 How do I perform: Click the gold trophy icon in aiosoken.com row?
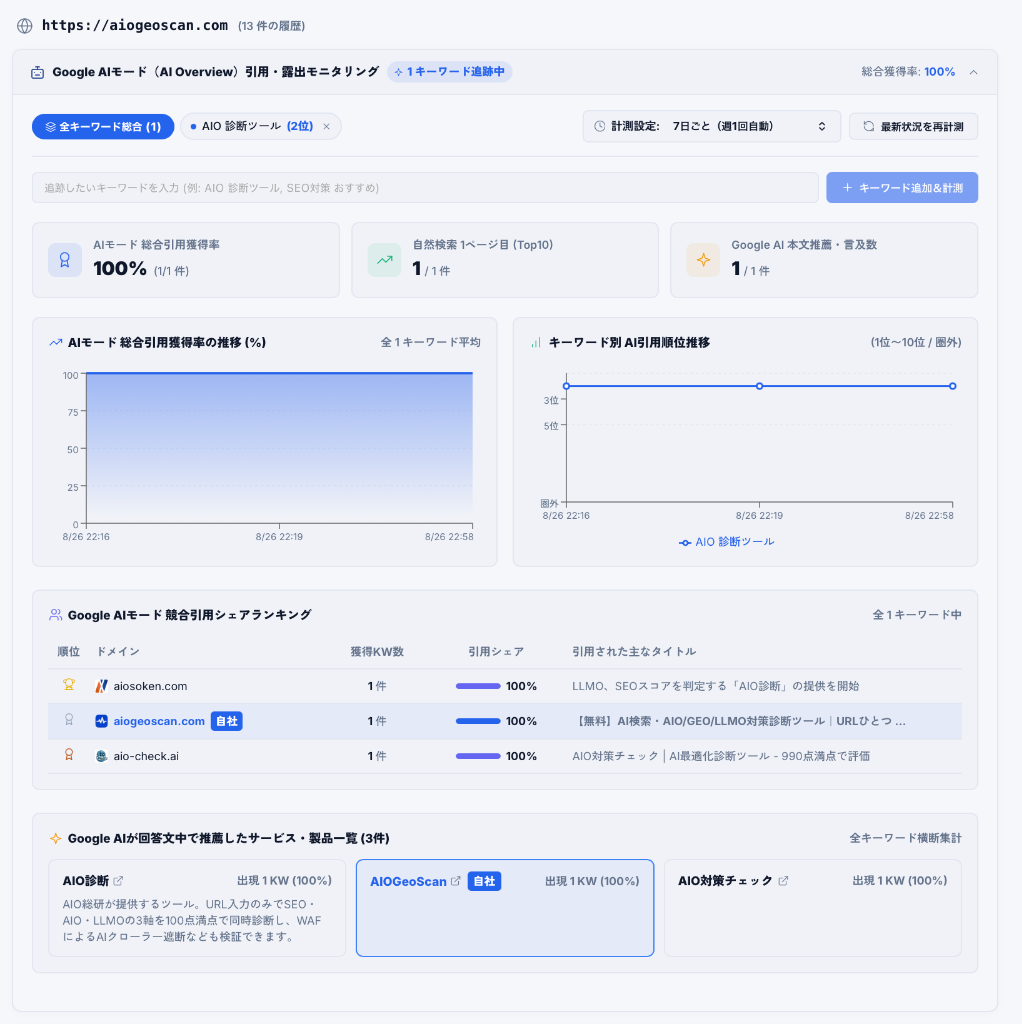click(x=69, y=684)
